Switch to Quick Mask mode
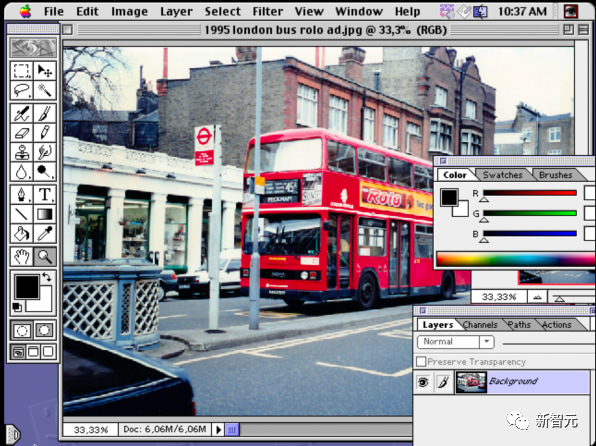The width and height of the screenshot is (596, 446). (x=44, y=330)
